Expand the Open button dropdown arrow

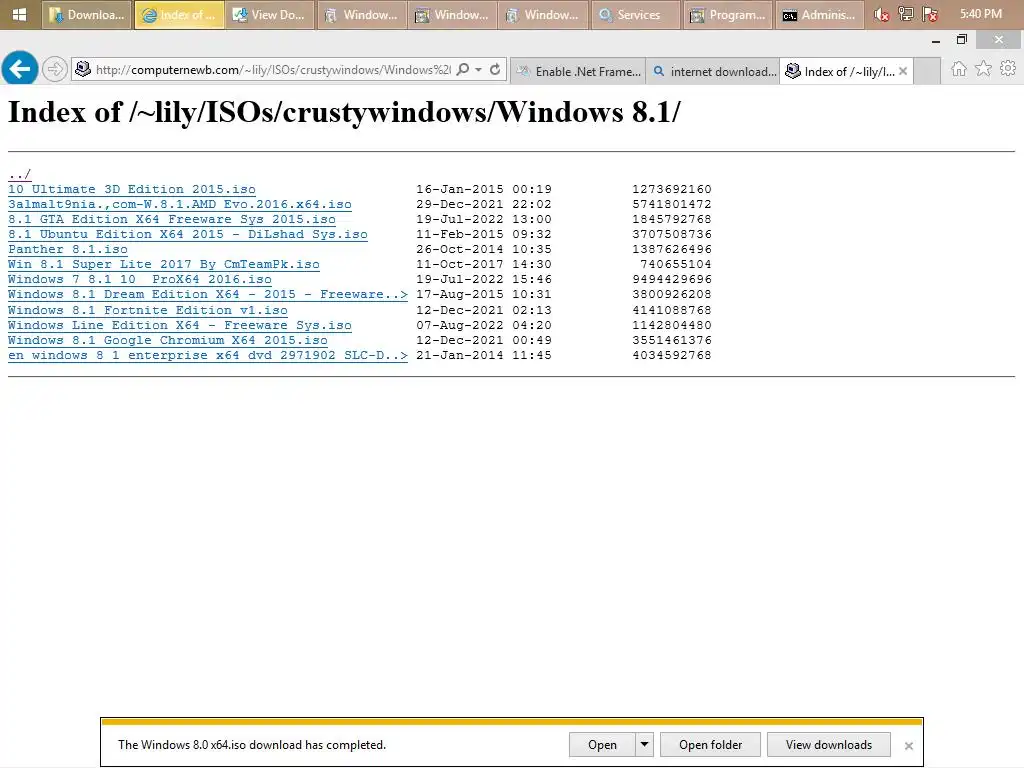coord(645,744)
